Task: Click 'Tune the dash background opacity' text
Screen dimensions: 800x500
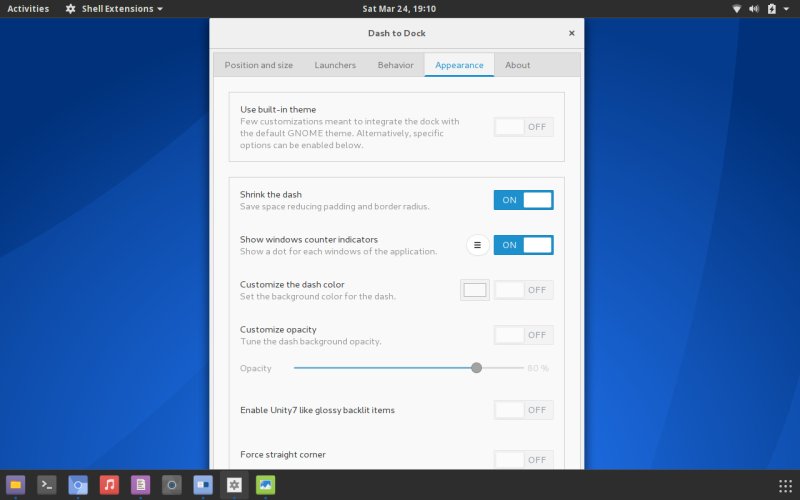Action: (311, 341)
